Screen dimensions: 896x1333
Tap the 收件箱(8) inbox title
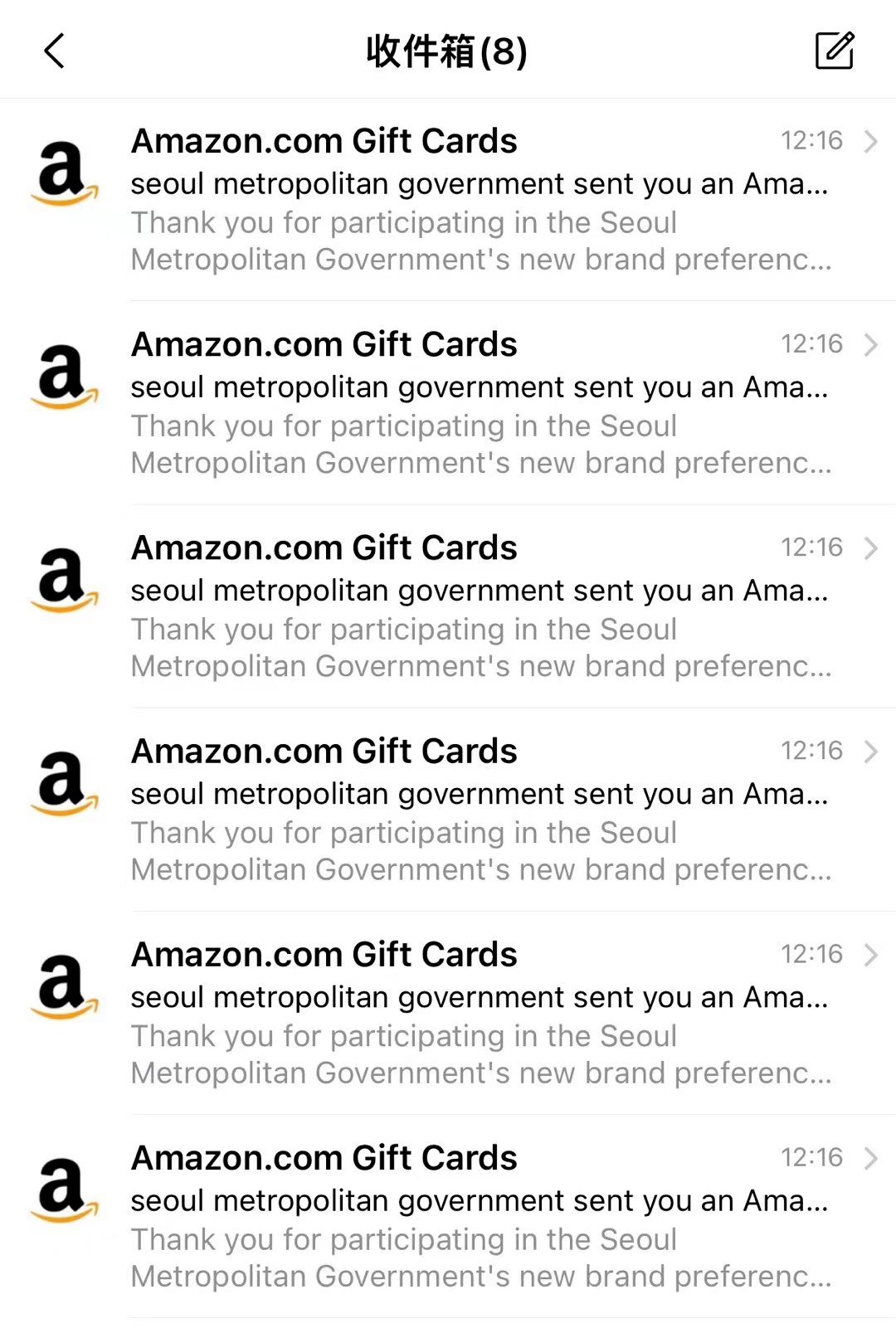point(446,51)
